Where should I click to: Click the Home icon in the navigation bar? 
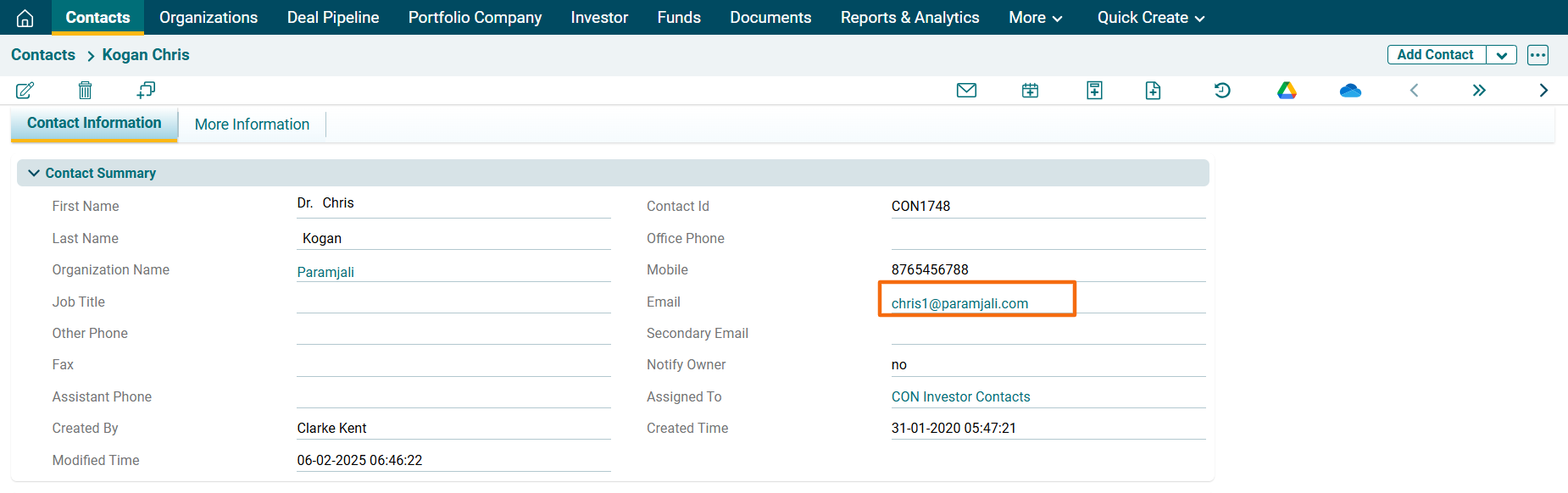coord(25,18)
